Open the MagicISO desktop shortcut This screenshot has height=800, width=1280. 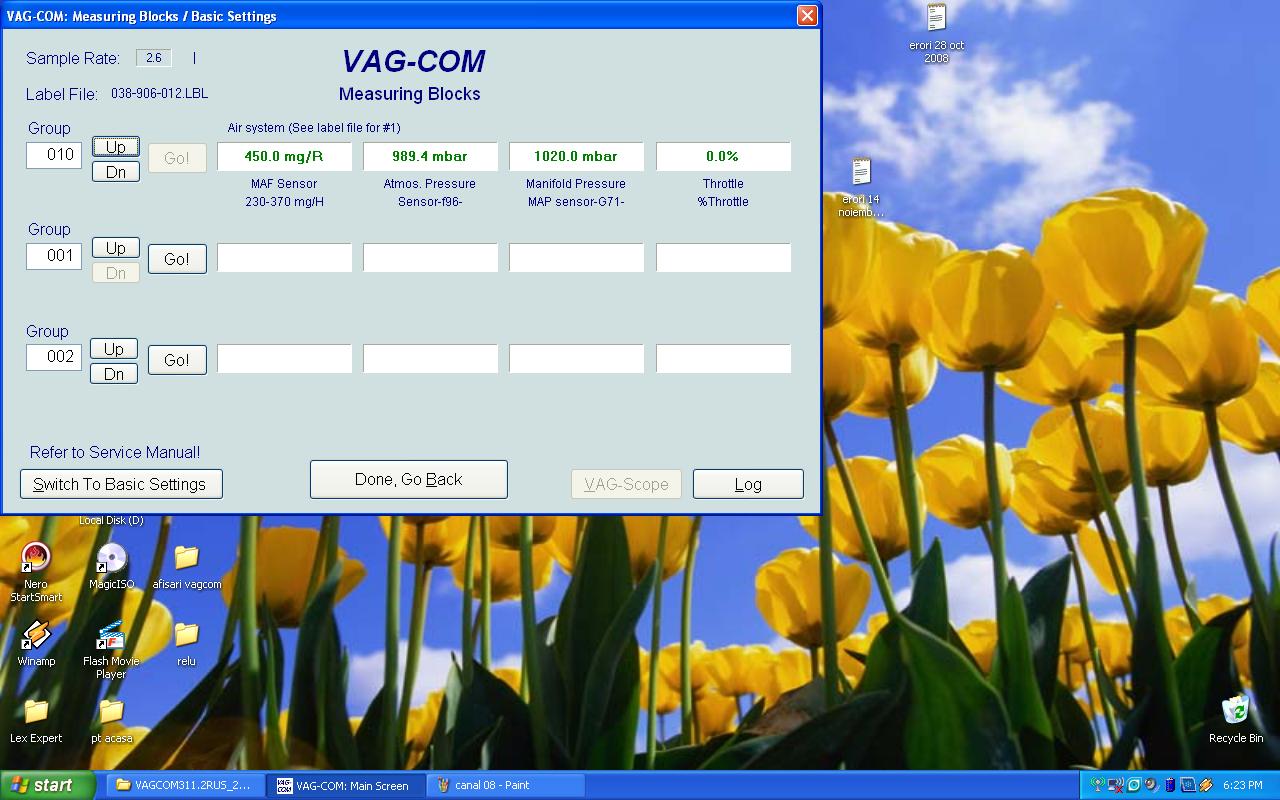tap(111, 559)
